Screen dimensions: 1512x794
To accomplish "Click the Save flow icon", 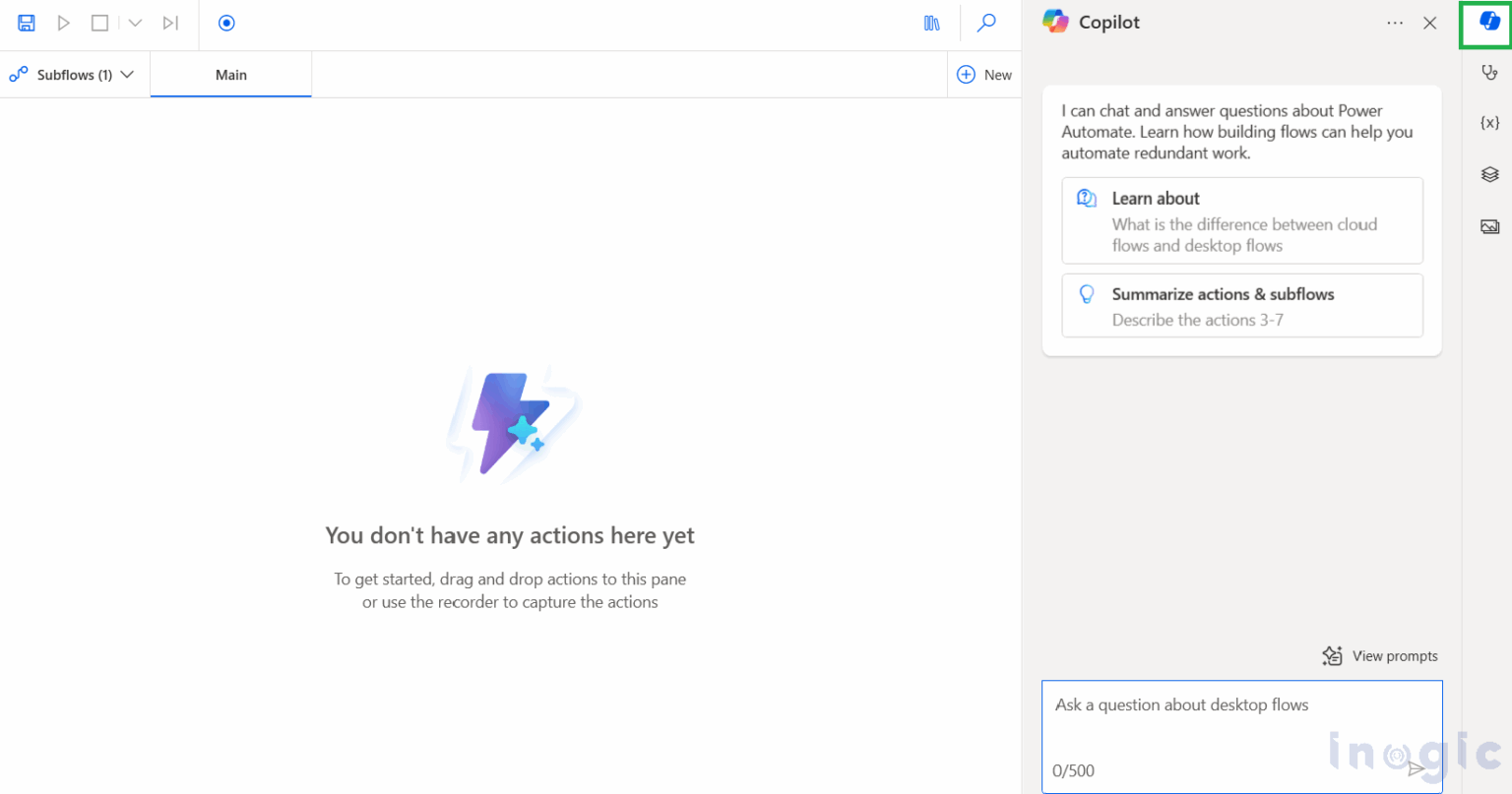I will pyautogui.click(x=27, y=23).
